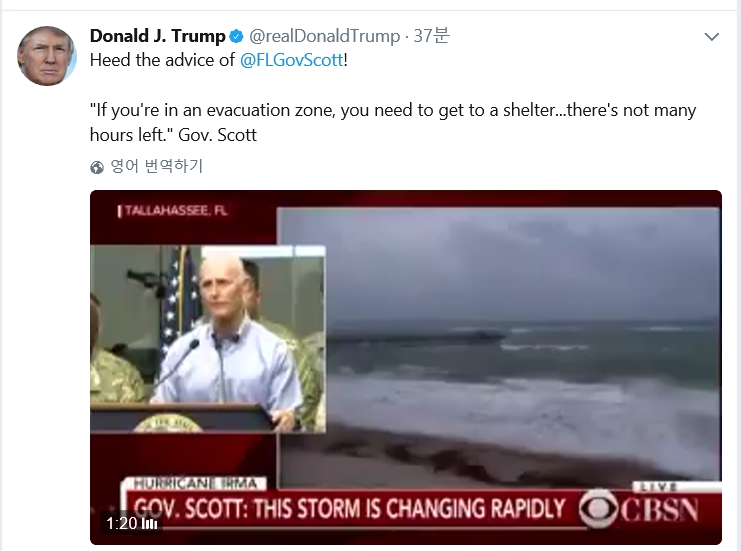Click the quoted evacuation zone tweet text
This screenshot has width=741, height=551.
pyautogui.click(x=393, y=122)
